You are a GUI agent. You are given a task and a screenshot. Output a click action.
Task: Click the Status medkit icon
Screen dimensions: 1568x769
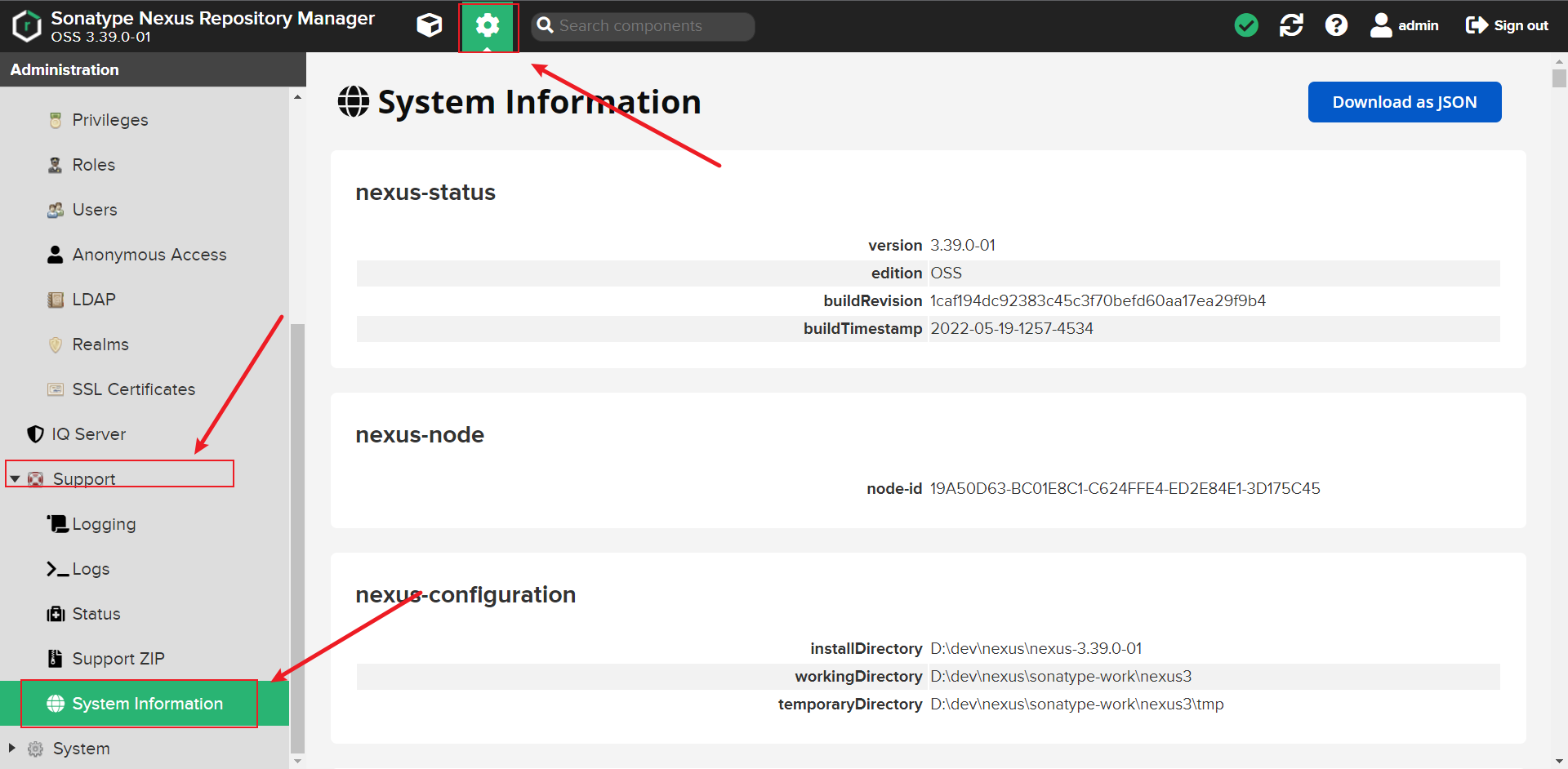tap(56, 614)
